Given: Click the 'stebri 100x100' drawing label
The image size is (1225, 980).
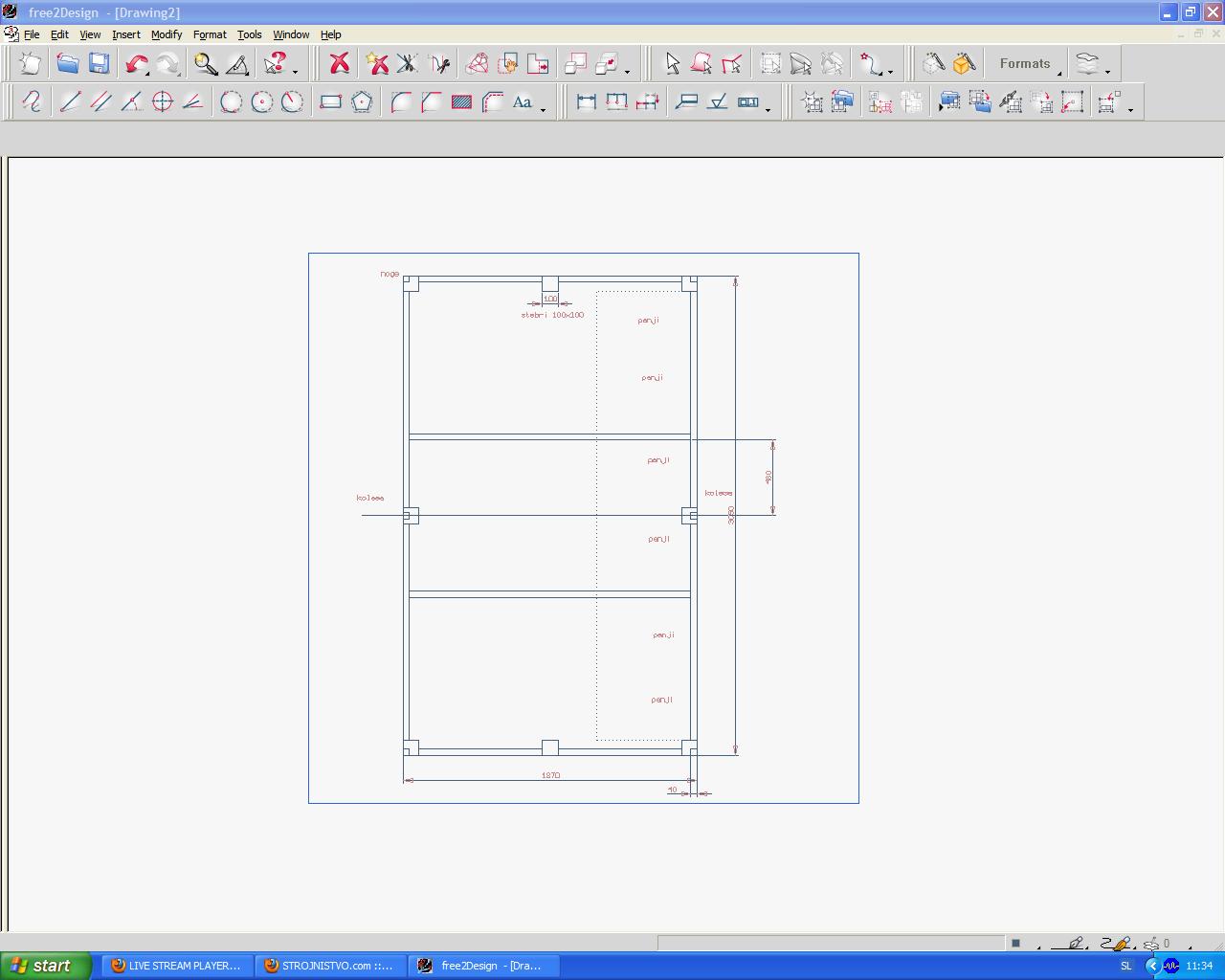Looking at the screenshot, I should coord(552,315).
